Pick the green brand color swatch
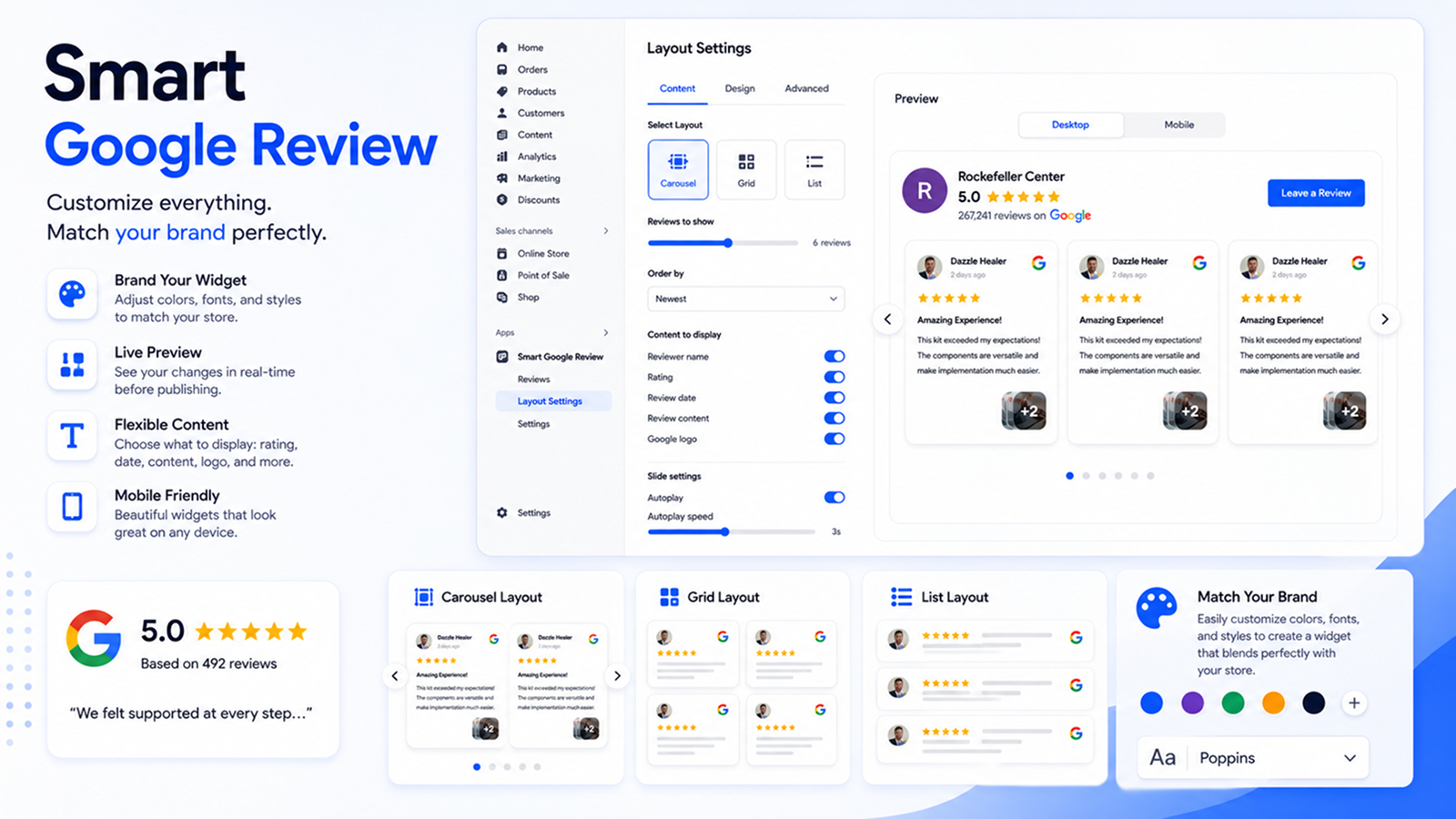Screen dimensions: 1456x819 tap(1233, 703)
